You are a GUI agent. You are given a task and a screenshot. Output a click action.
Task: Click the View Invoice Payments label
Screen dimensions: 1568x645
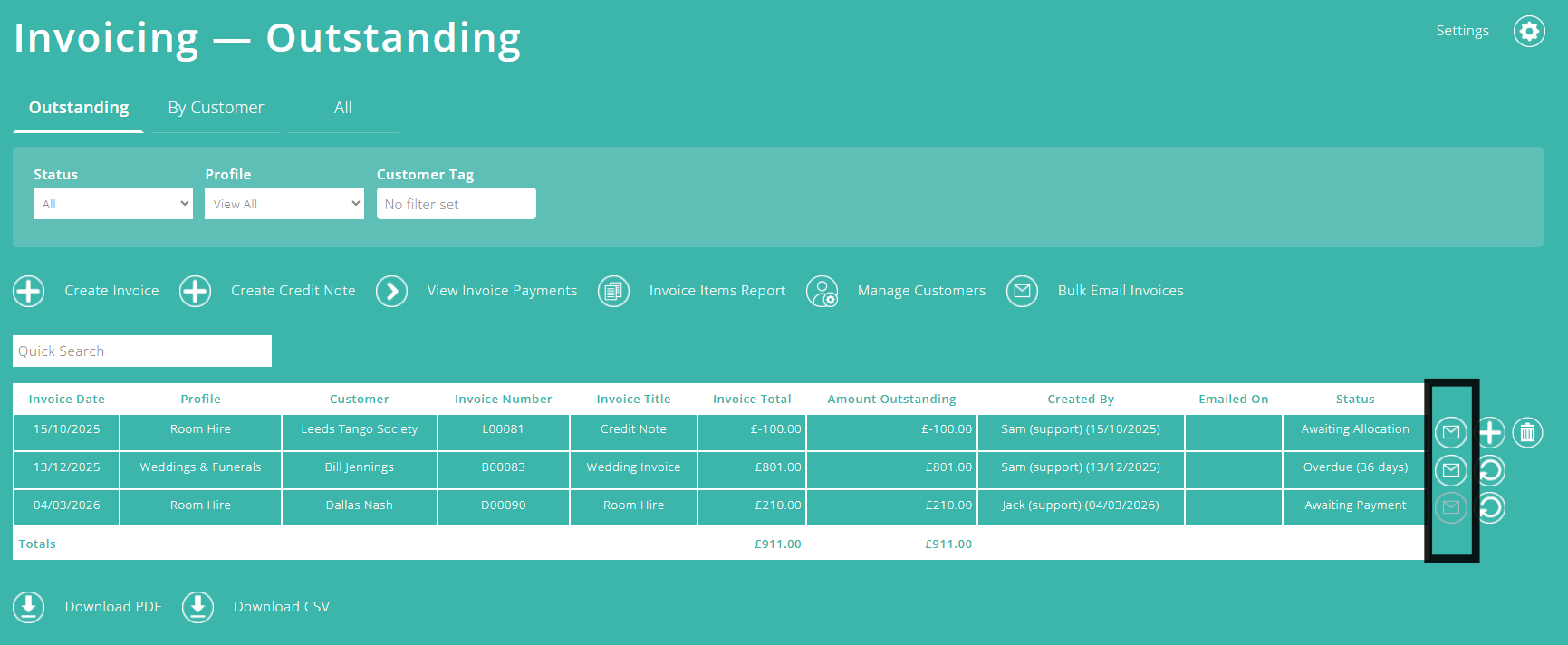tap(502, 291)
